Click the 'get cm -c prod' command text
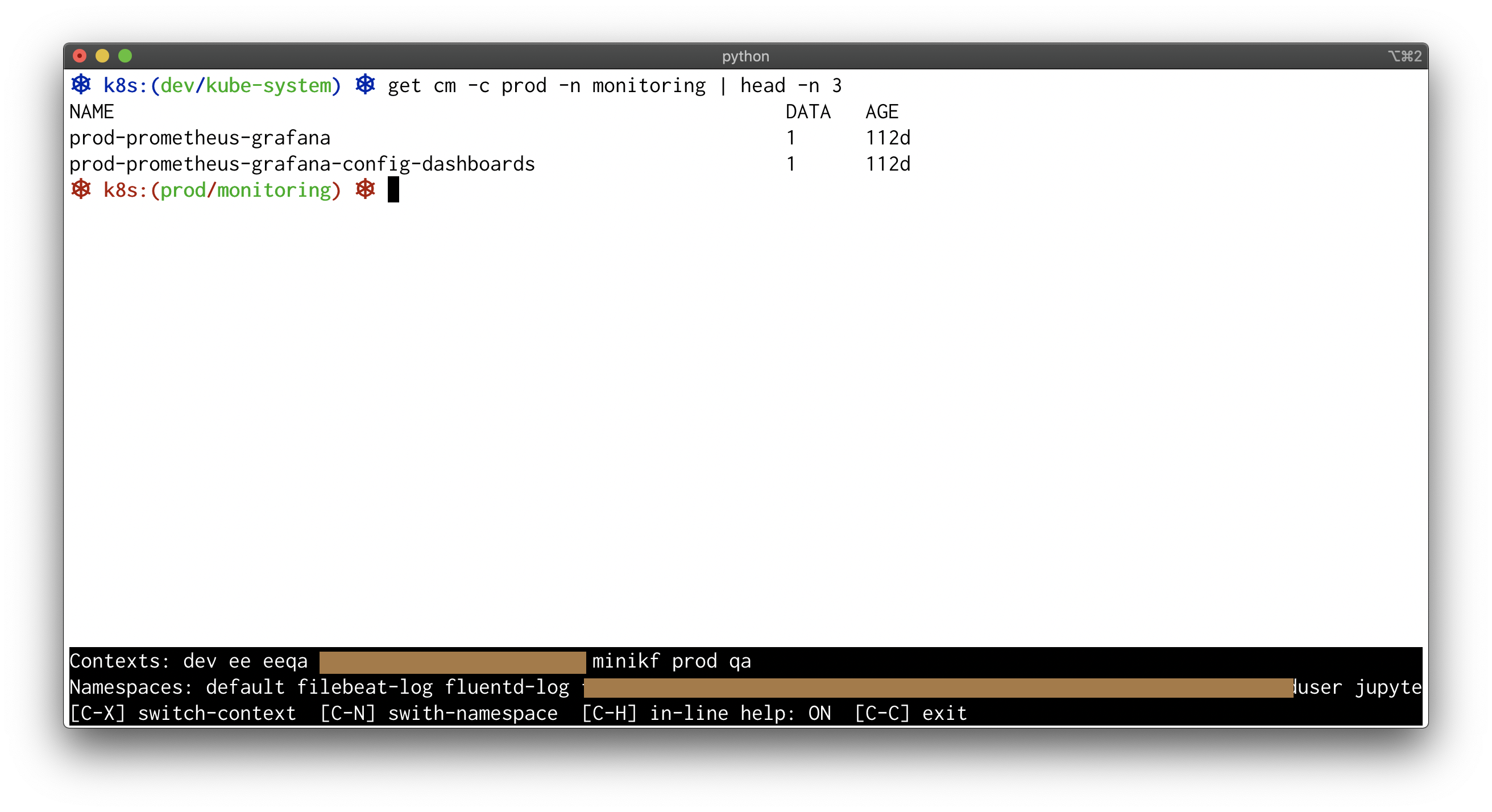This screenshot has height=812, width=1492. pos(467,86)
